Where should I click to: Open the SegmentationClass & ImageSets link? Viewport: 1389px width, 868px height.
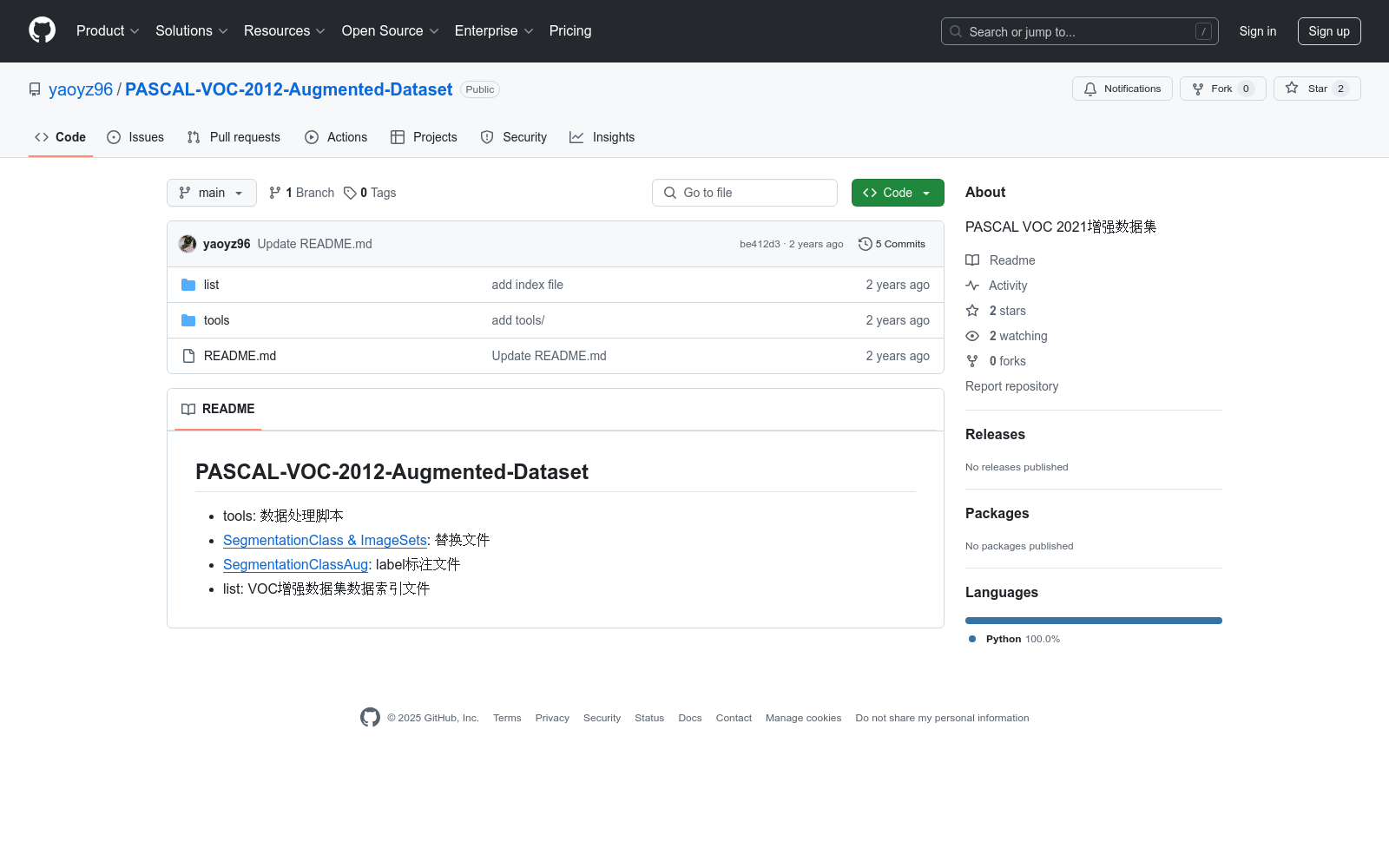coord(325,540)
